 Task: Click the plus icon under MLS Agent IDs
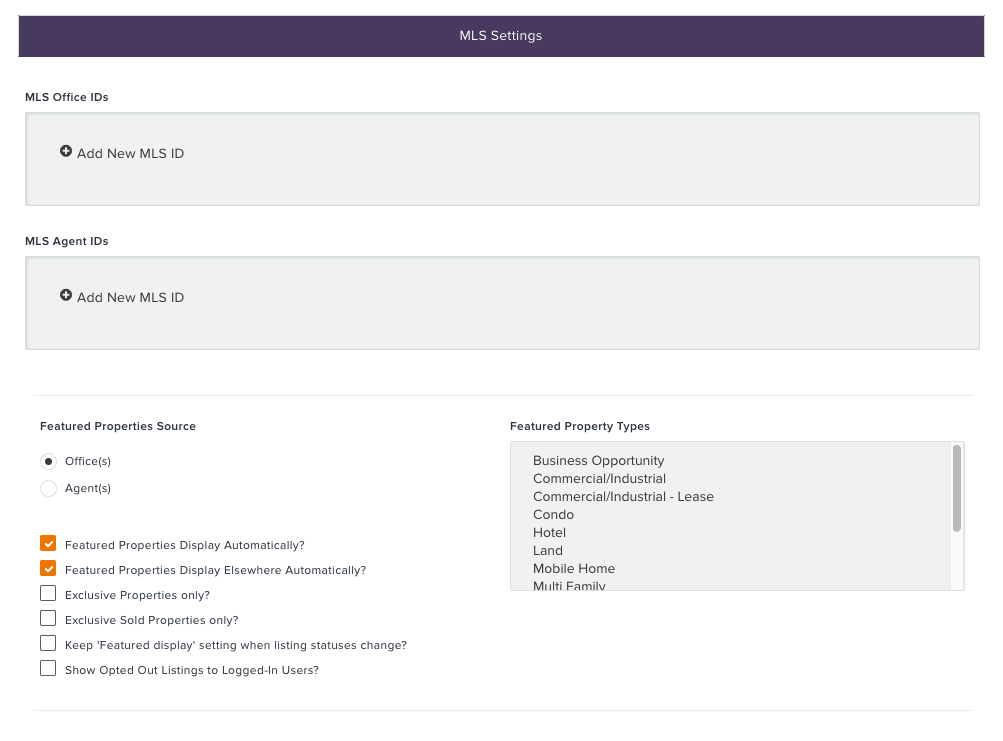66,295
